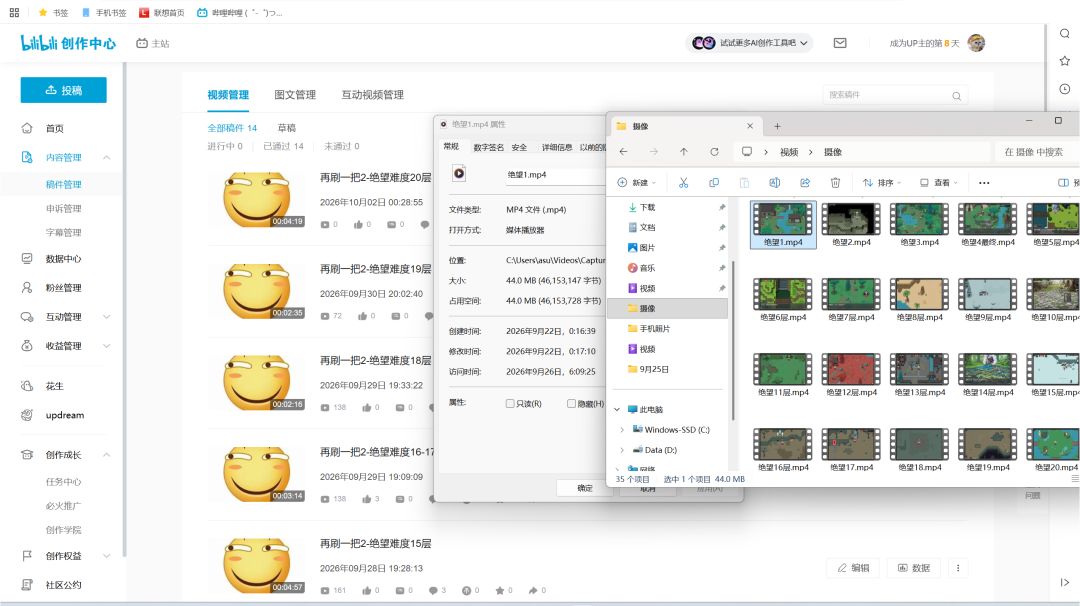This screenshot has height=606, width=1080.
Task: Click 数据 for the 绝望难度15层 video
Action: click(913, 568)
